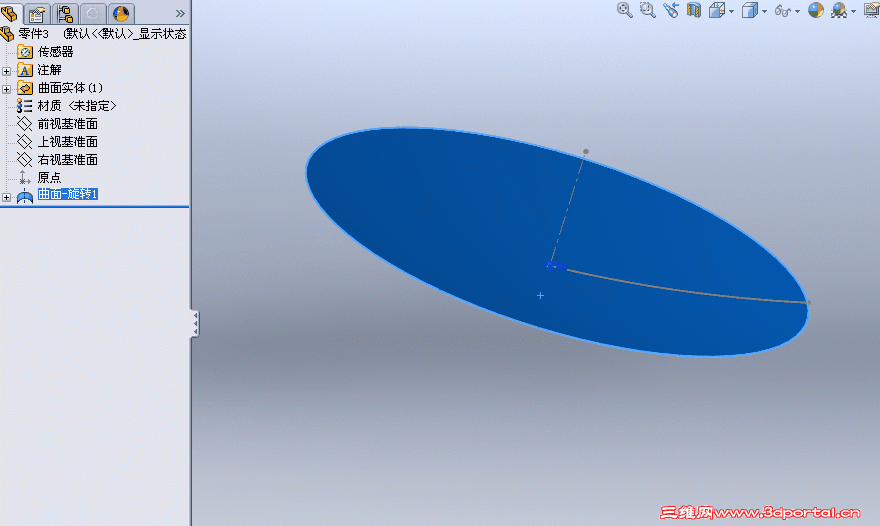Screen dimensions: 880x526
Task: Switch to the DisplayManager tab
Action: pos(121,13)
